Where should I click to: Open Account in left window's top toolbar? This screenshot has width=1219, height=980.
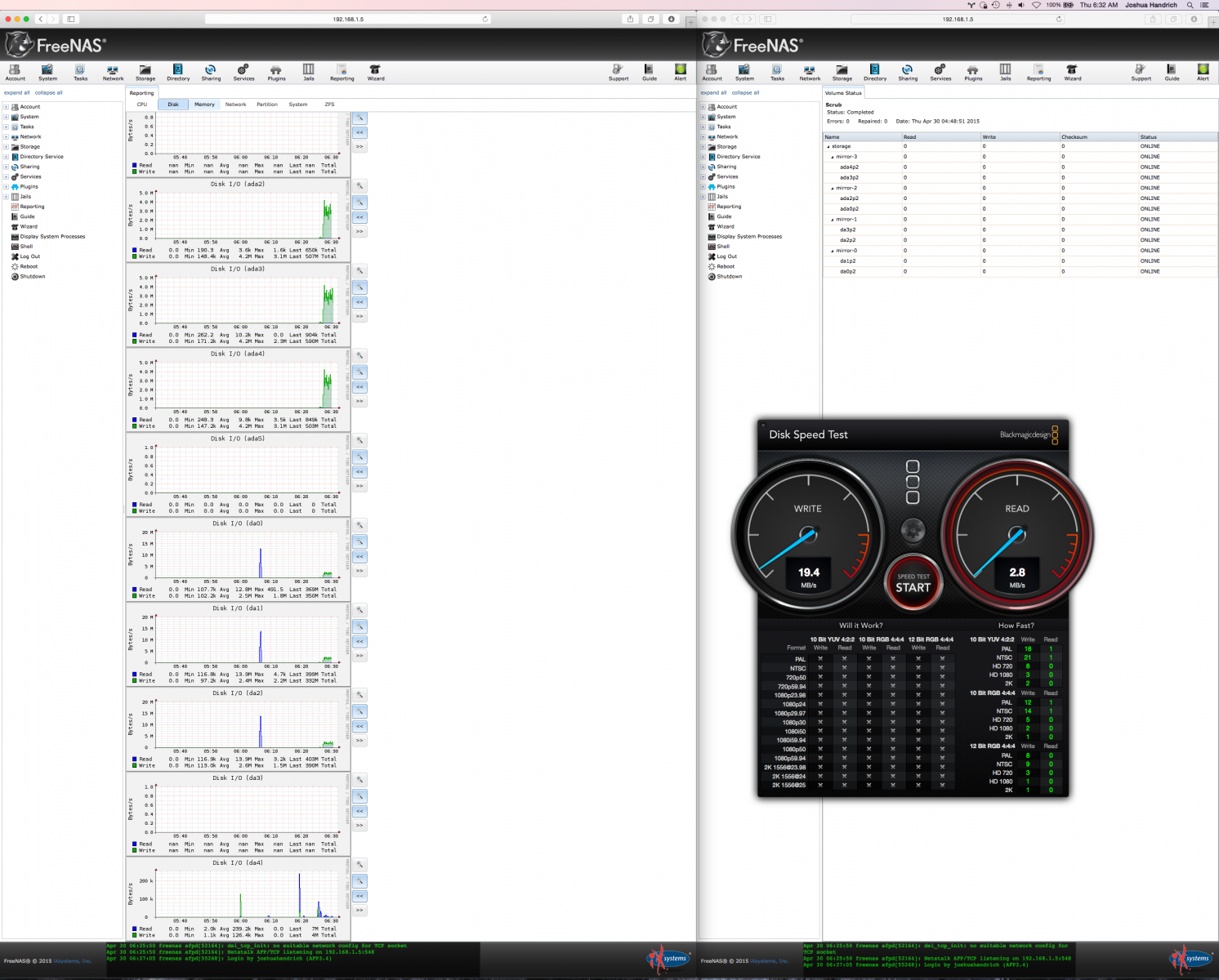[15, 73]
